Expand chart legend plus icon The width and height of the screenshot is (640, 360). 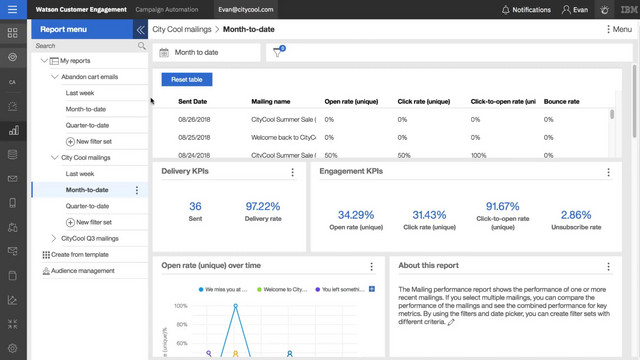click(x=372, y=289)
